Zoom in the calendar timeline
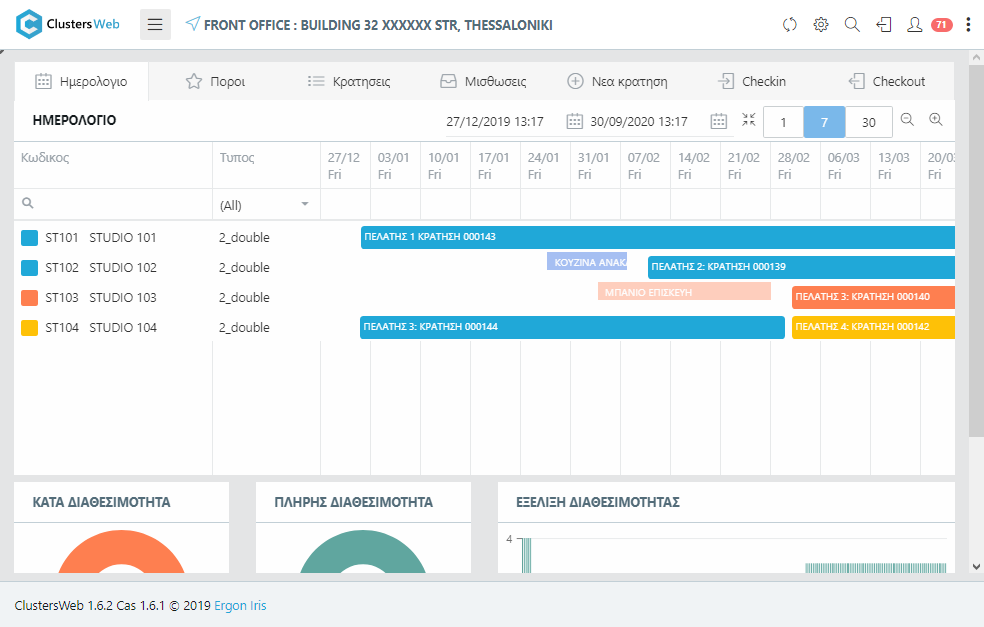This screenshot has width=984, height=627. (x=936, y=120)
